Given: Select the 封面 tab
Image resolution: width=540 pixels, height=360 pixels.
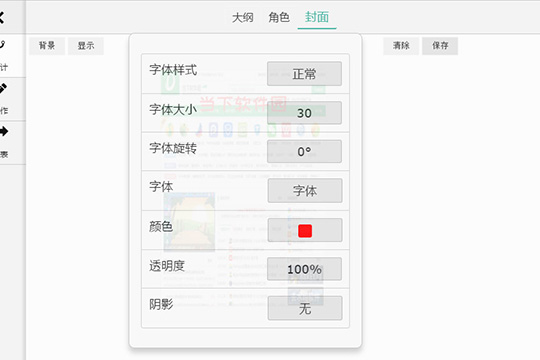Looking at the screenshot, I should coord(317,17).
